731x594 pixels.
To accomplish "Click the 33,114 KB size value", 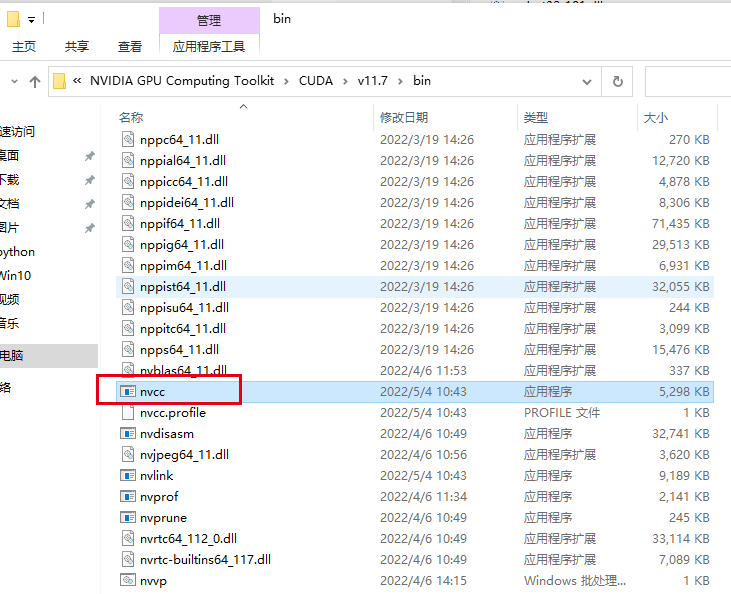I will pyautogui.click(x=681, y=539).
